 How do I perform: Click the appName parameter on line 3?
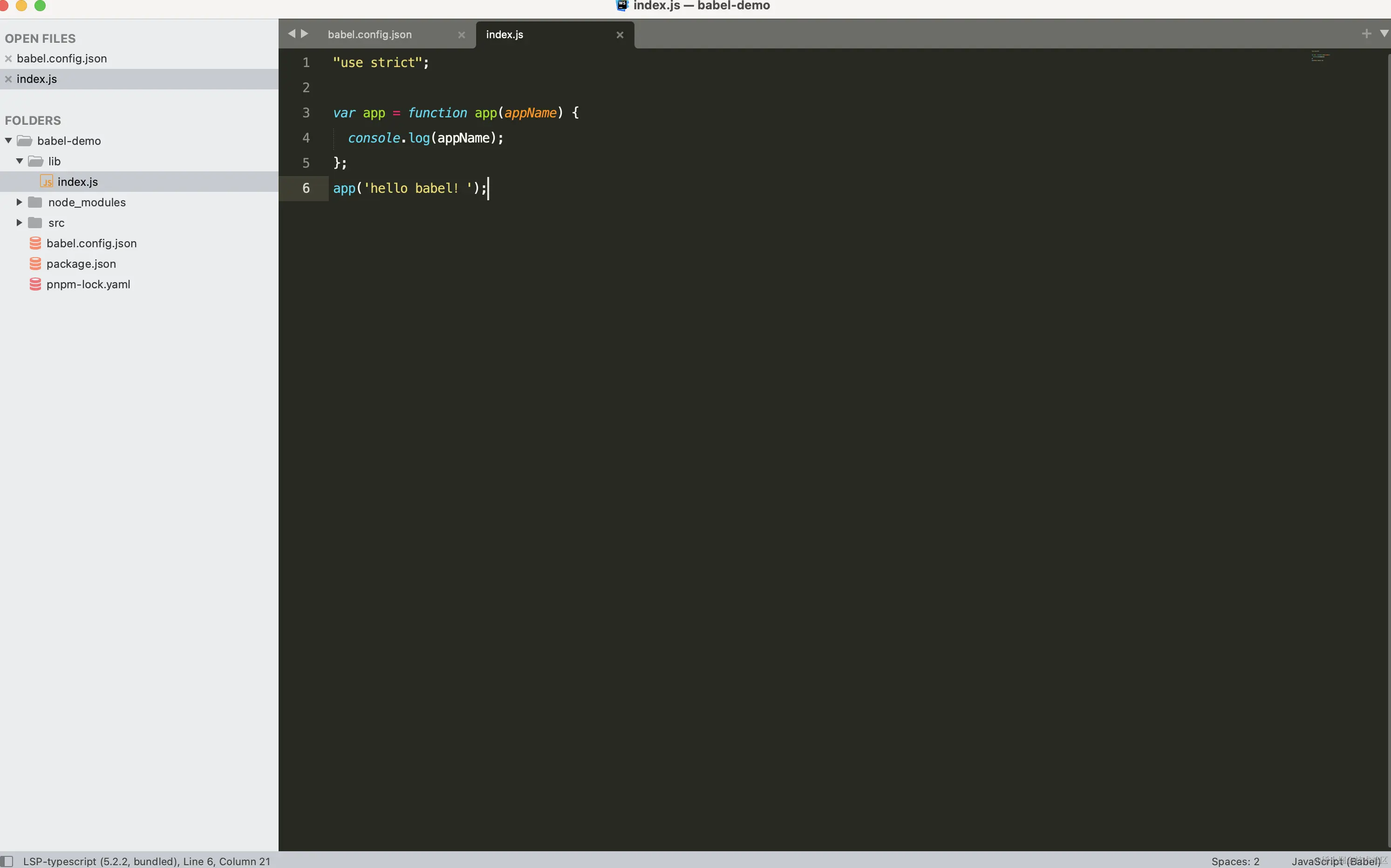[x=530, y=113]
